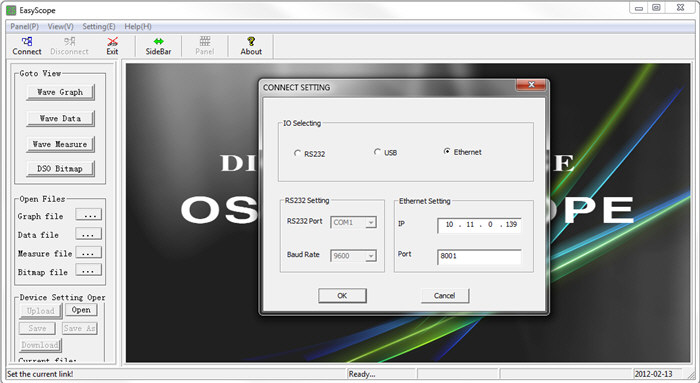This screenshot has height=383, width=700.
Task: Close the CONNECT SETTING dialog
Action: [x=531, y=84]
